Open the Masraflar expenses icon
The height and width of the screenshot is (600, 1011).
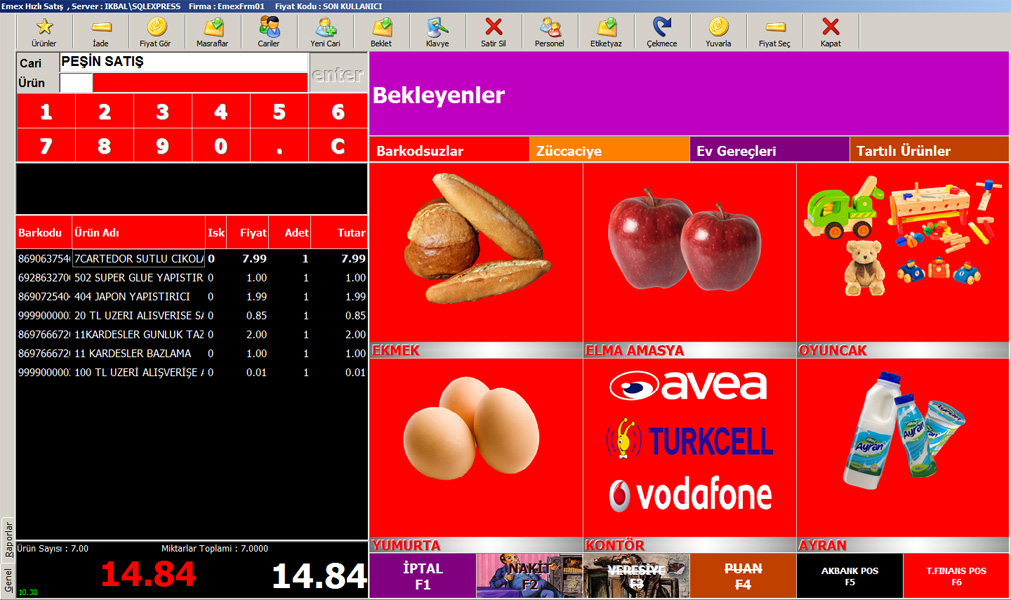tap(213, 32)
